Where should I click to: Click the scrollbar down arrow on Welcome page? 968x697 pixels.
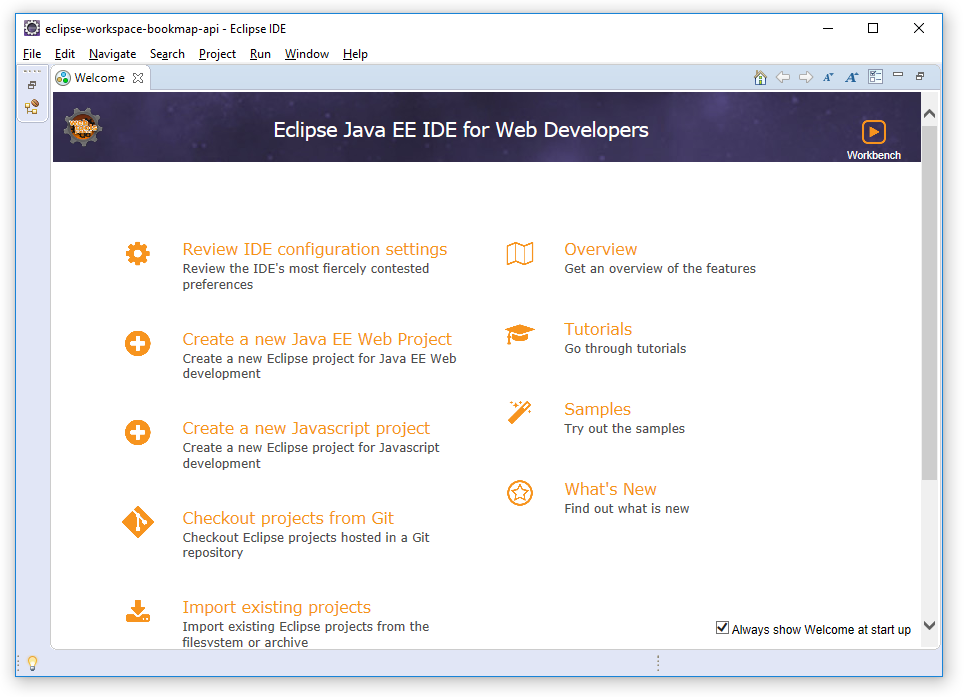tap(929, 626)
